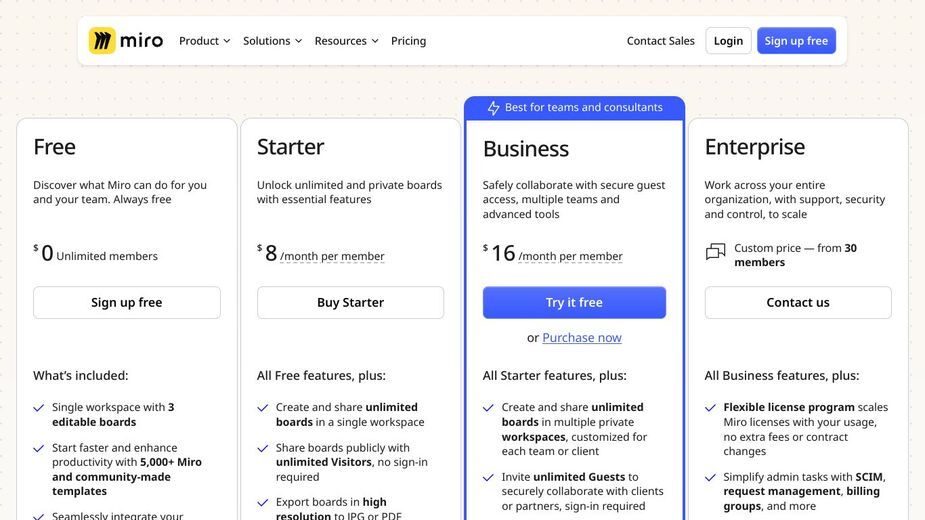Click the Miro logo icon
This screenshot has width=925, height=520.
[102, 41]
